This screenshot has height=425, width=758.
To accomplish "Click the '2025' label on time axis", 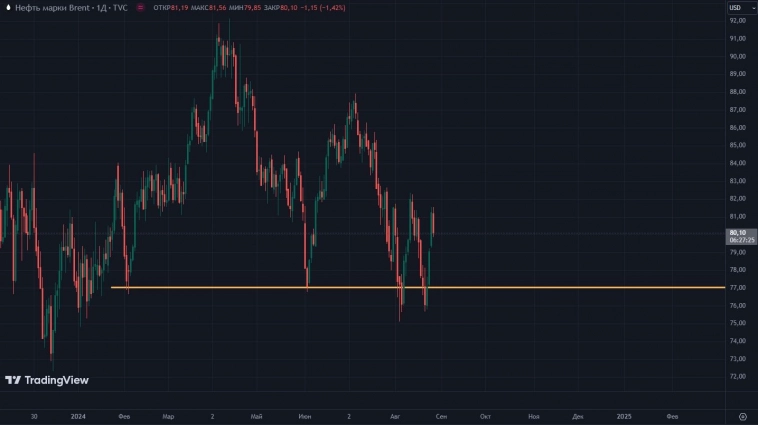I will pyautogui.click(x=624, y=416).
